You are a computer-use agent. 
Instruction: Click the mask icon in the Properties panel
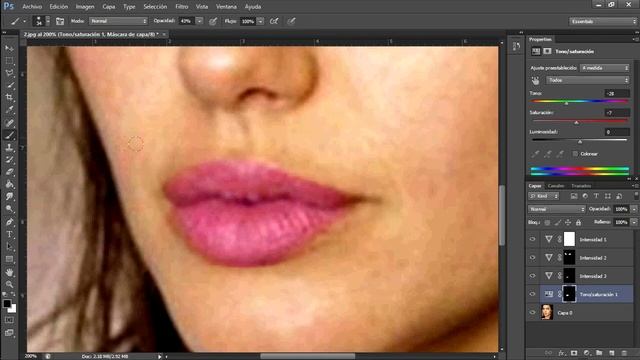click(547, 51)
